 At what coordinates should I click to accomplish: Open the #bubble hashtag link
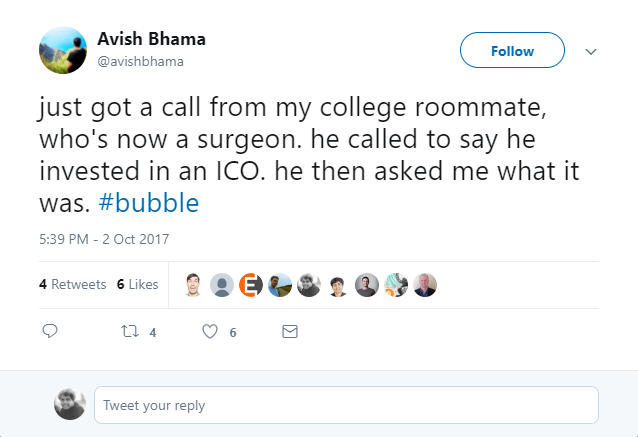pyautogui.click(x=149, y=202)
